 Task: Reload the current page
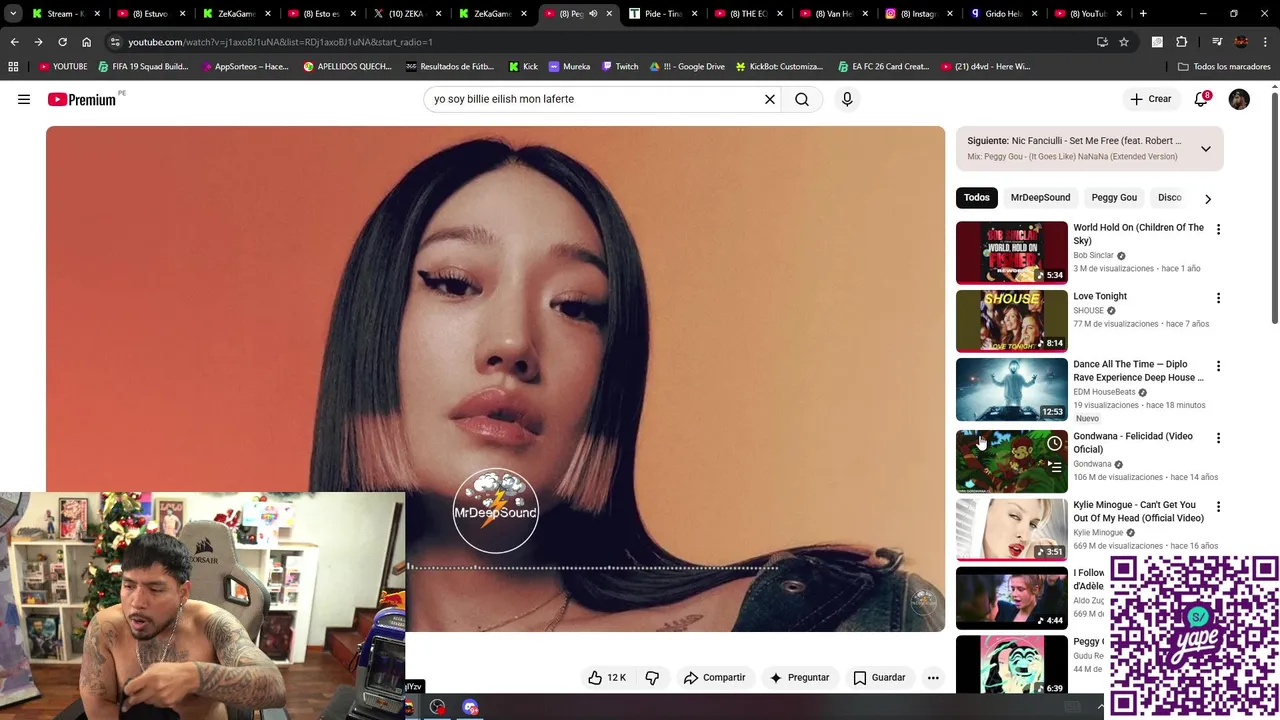[x=62, y=42]
